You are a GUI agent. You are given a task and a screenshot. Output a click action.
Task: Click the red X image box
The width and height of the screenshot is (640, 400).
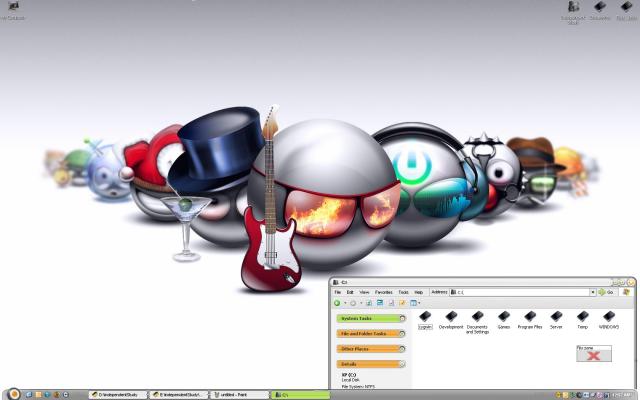[594, 353]
